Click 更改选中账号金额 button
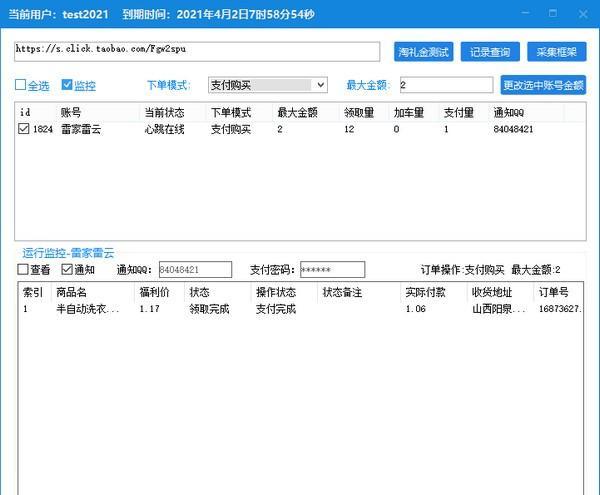Image resolution: width=600 pixels, height=495 pixels. pyautogui.click(x=543, y=85)
